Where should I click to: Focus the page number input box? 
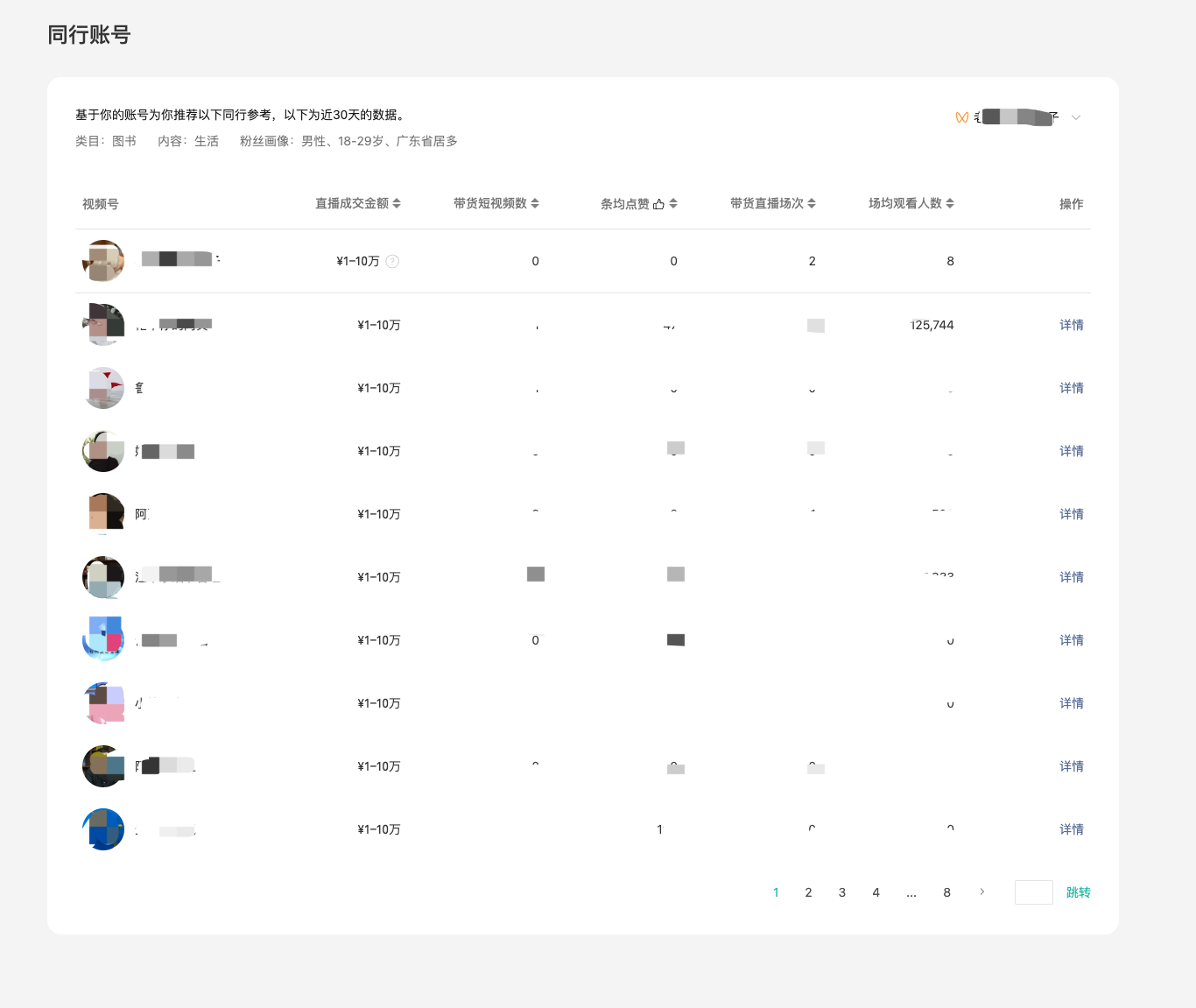pyautogui.click(x=1033, y=892)
